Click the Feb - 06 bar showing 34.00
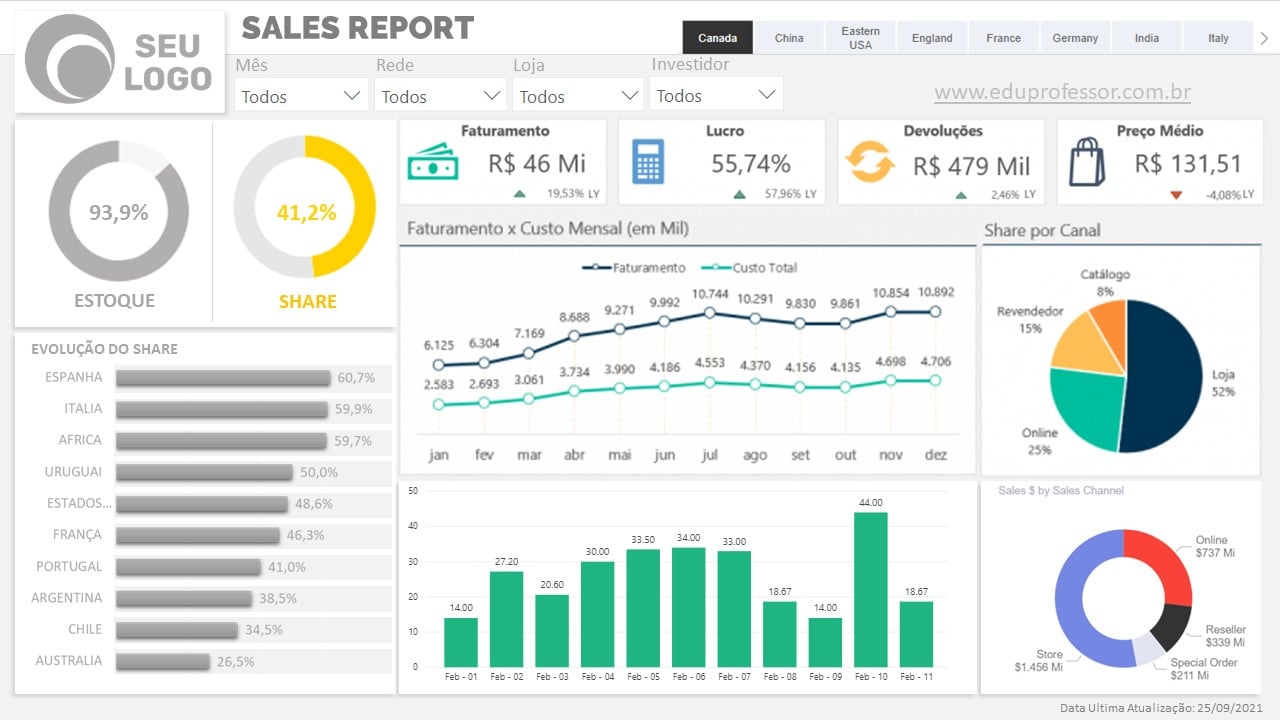Viewport: 1280px width, 720px height. click(x=688, y=607)
